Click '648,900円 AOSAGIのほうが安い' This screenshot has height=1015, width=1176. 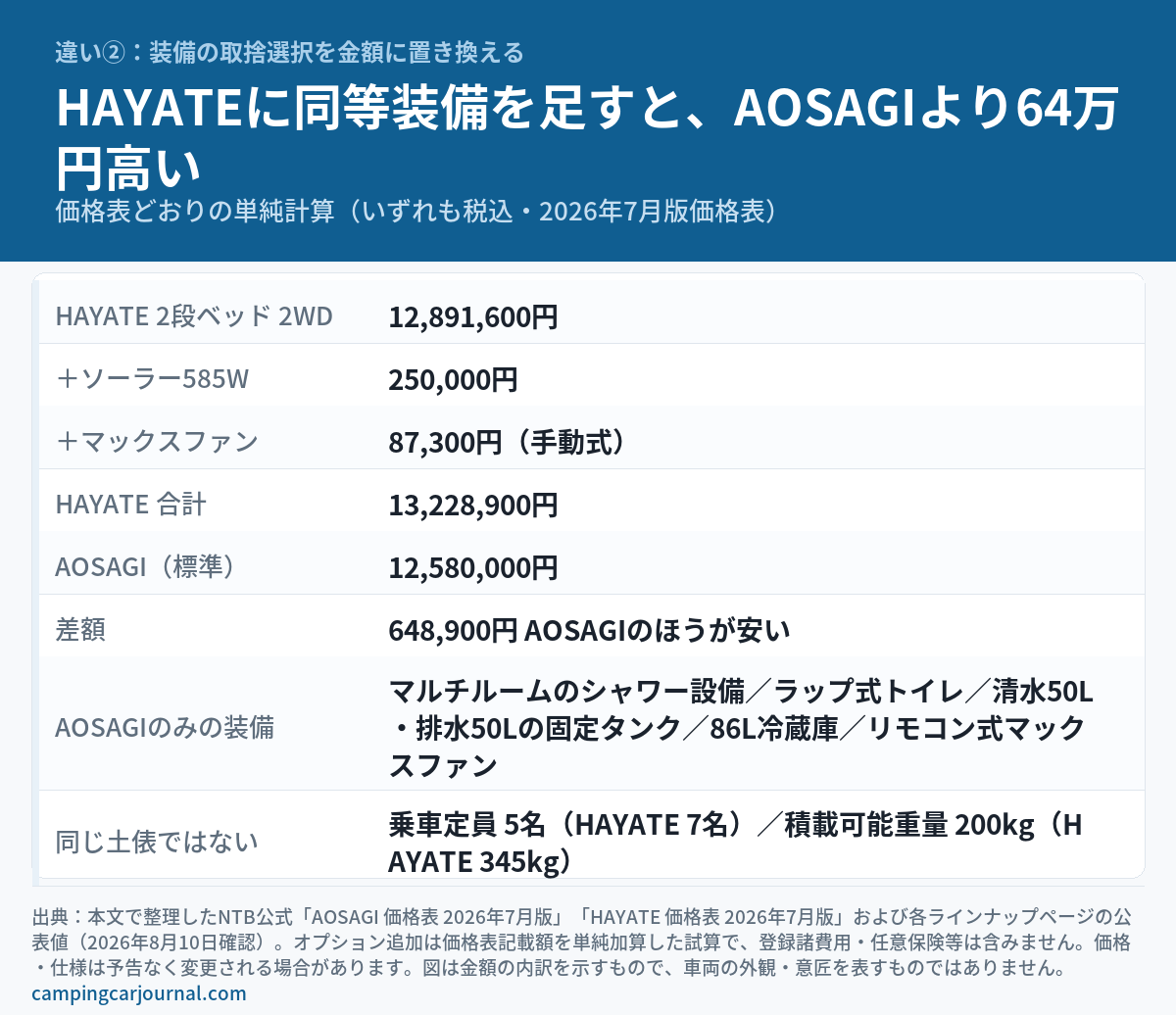[589, 630]
